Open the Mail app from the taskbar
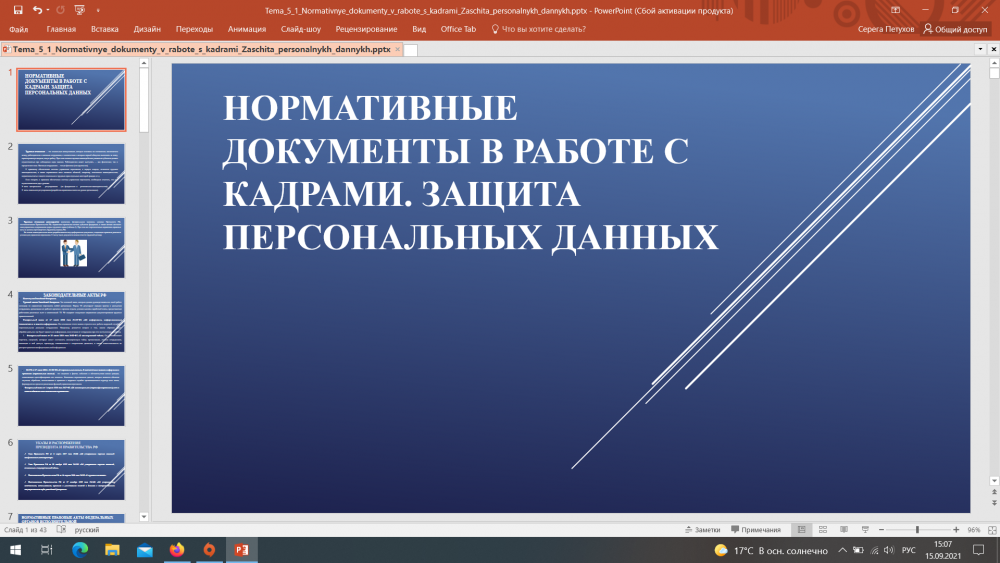 click(x=145, y=550)
